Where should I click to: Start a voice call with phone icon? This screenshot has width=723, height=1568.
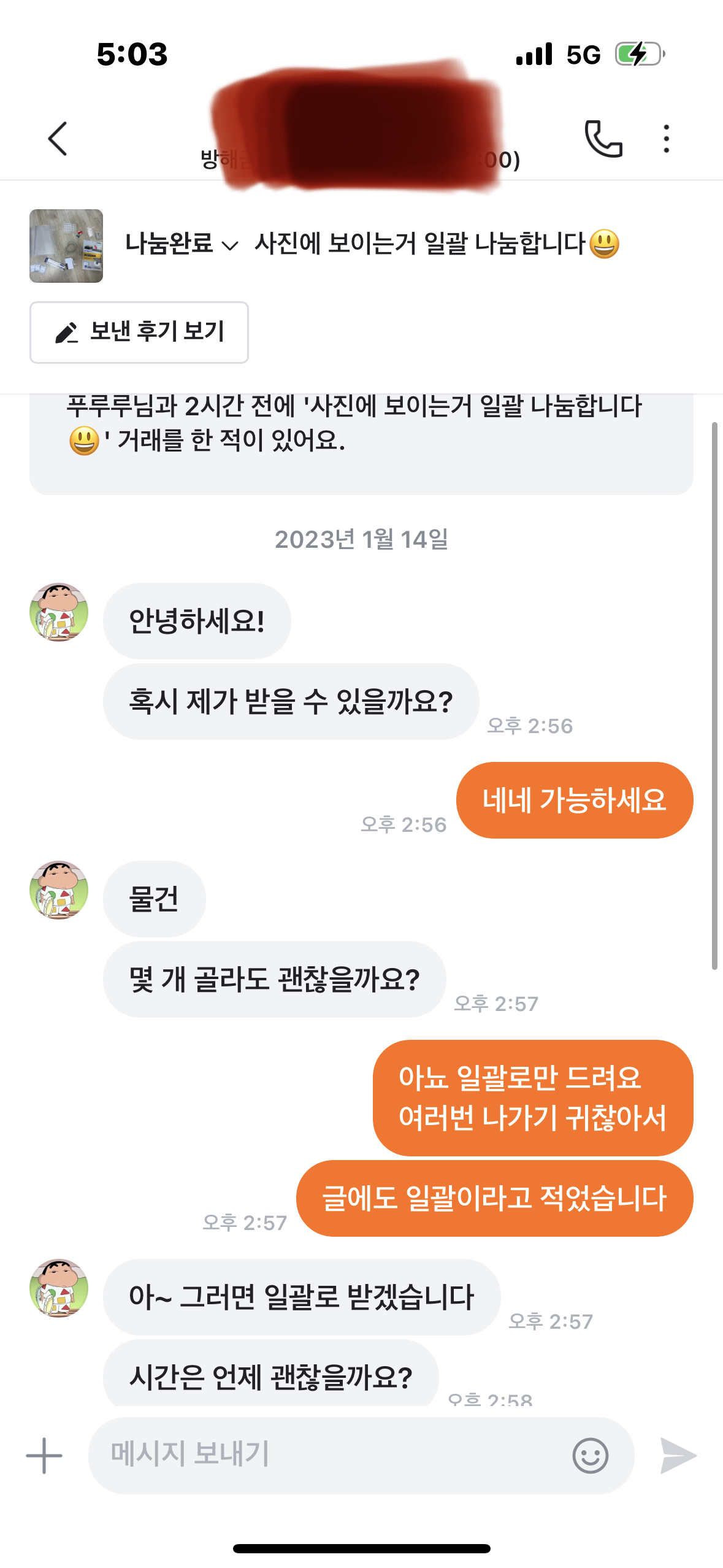[x=603, y=139]
